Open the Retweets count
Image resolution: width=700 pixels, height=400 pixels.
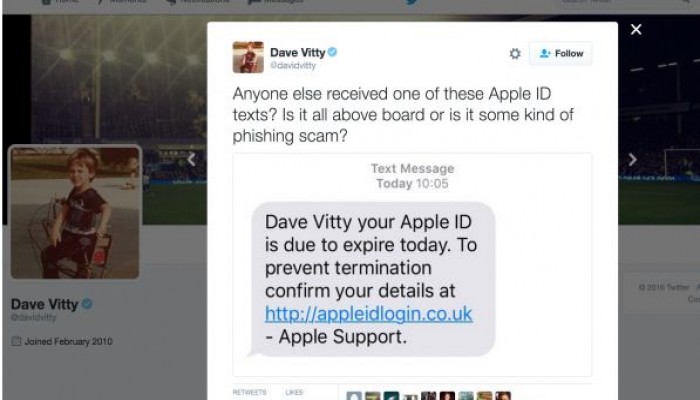tap(249, 392)
